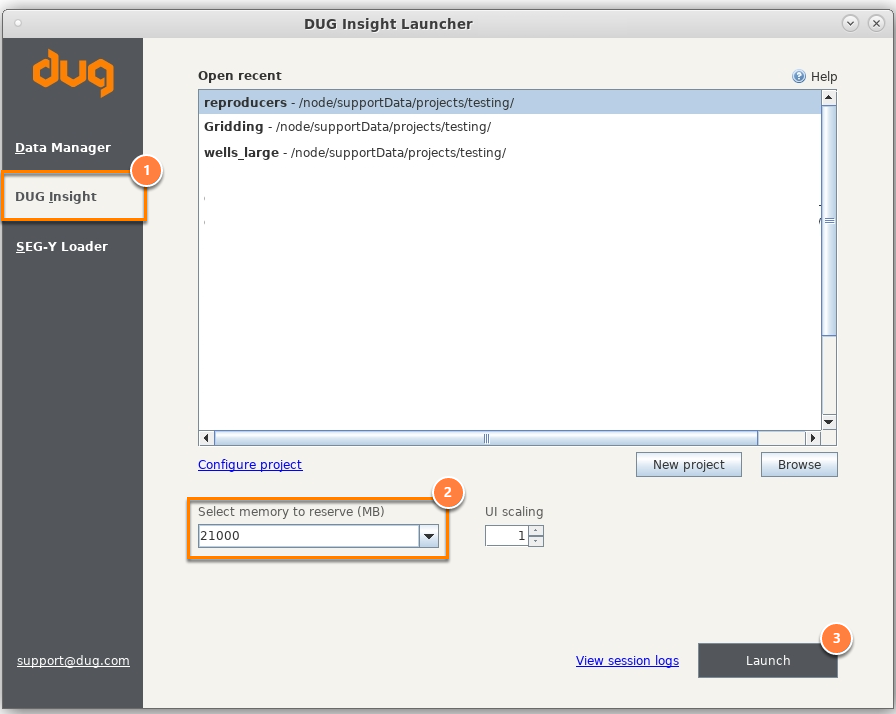Click the support@dug.com email link
896x714 pixels.
click(73, 660)
